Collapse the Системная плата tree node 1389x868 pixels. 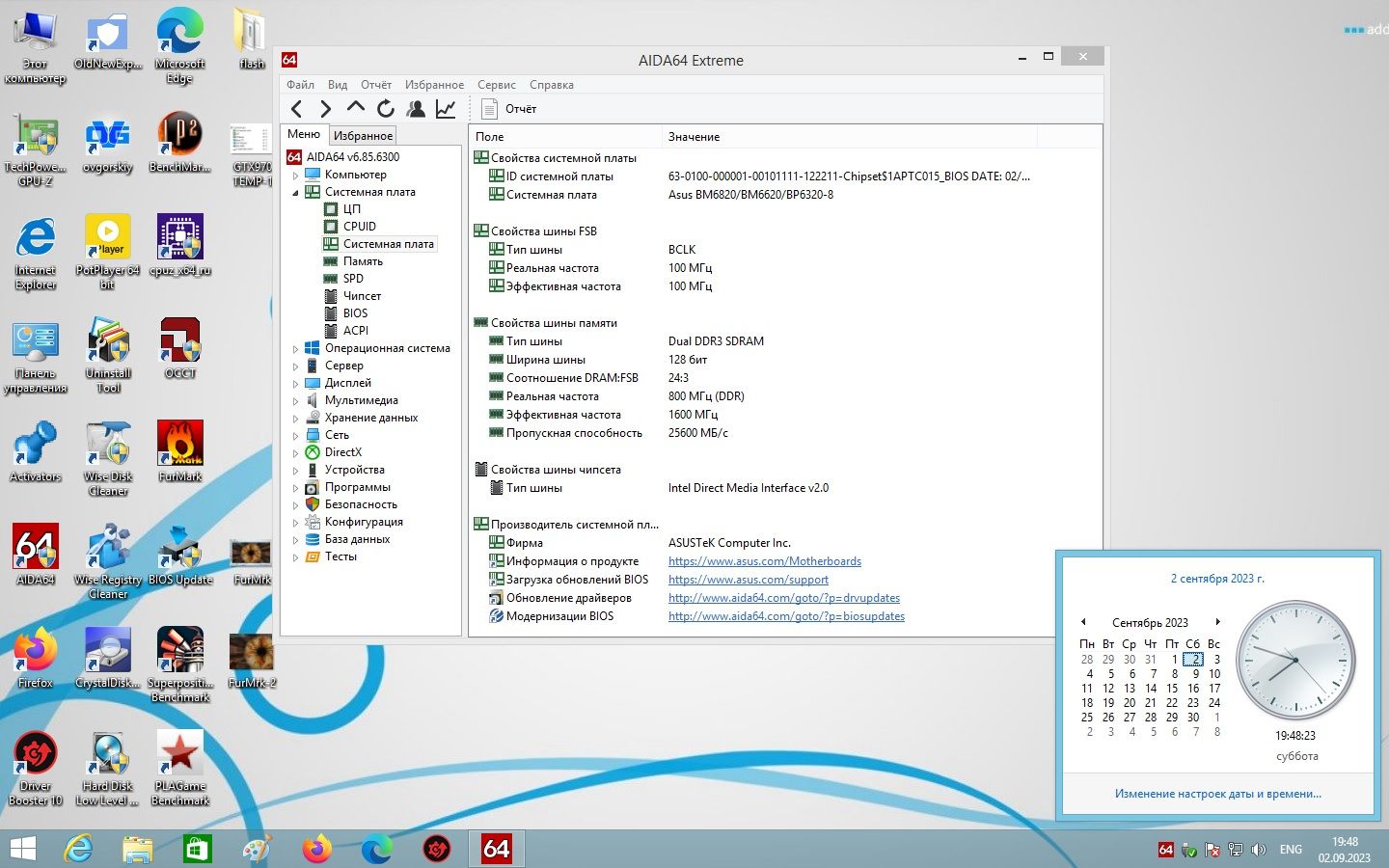click(296, 193)
